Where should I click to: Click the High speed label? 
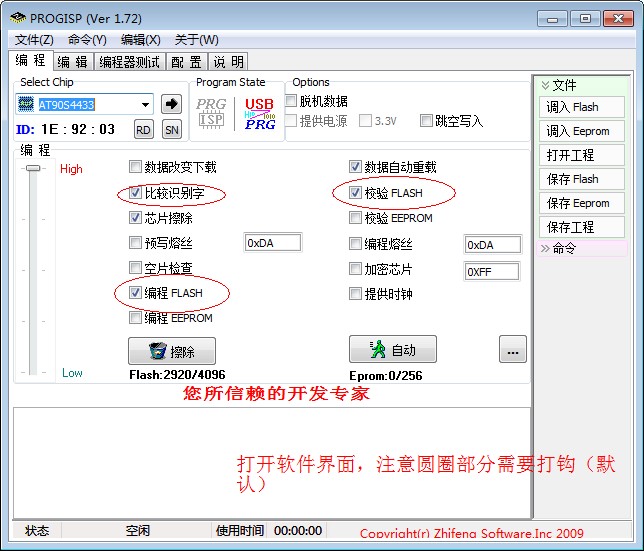(71, 169)
